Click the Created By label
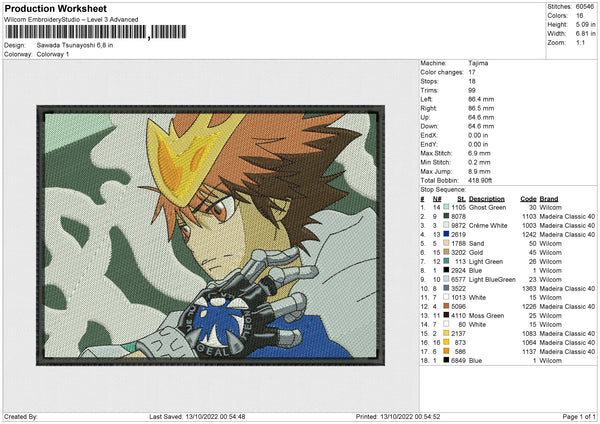This screenshot has width=600, height=424. pos(21,417)
